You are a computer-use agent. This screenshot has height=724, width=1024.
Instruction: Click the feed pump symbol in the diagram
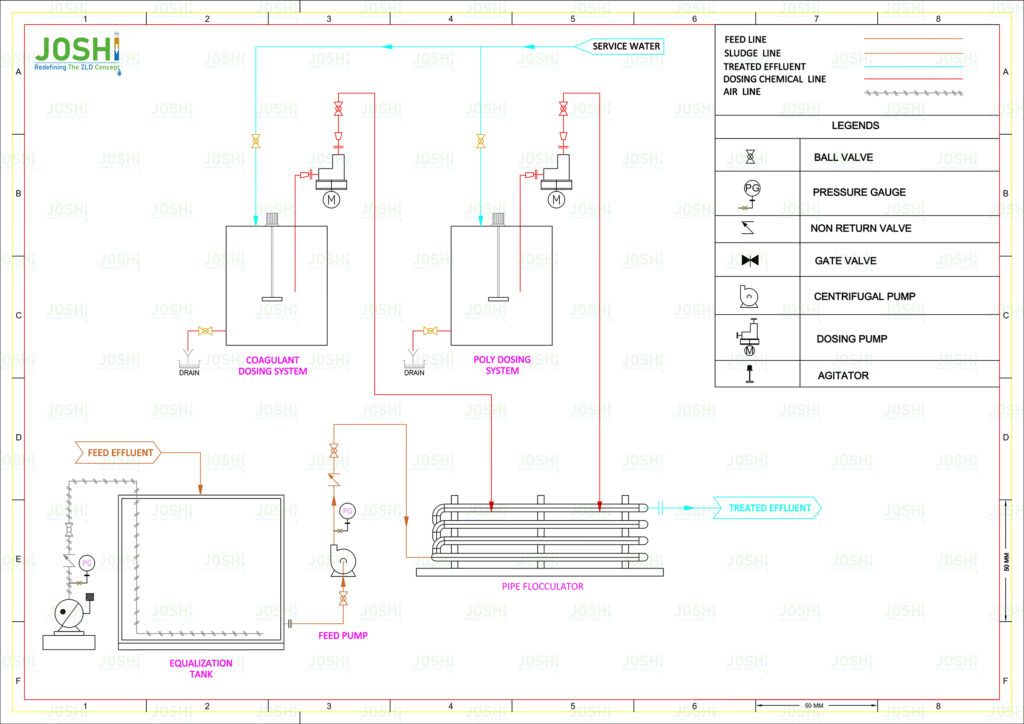(343, 560)
